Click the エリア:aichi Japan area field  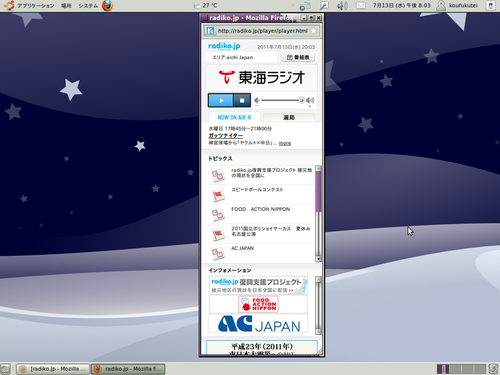(242, 57)
